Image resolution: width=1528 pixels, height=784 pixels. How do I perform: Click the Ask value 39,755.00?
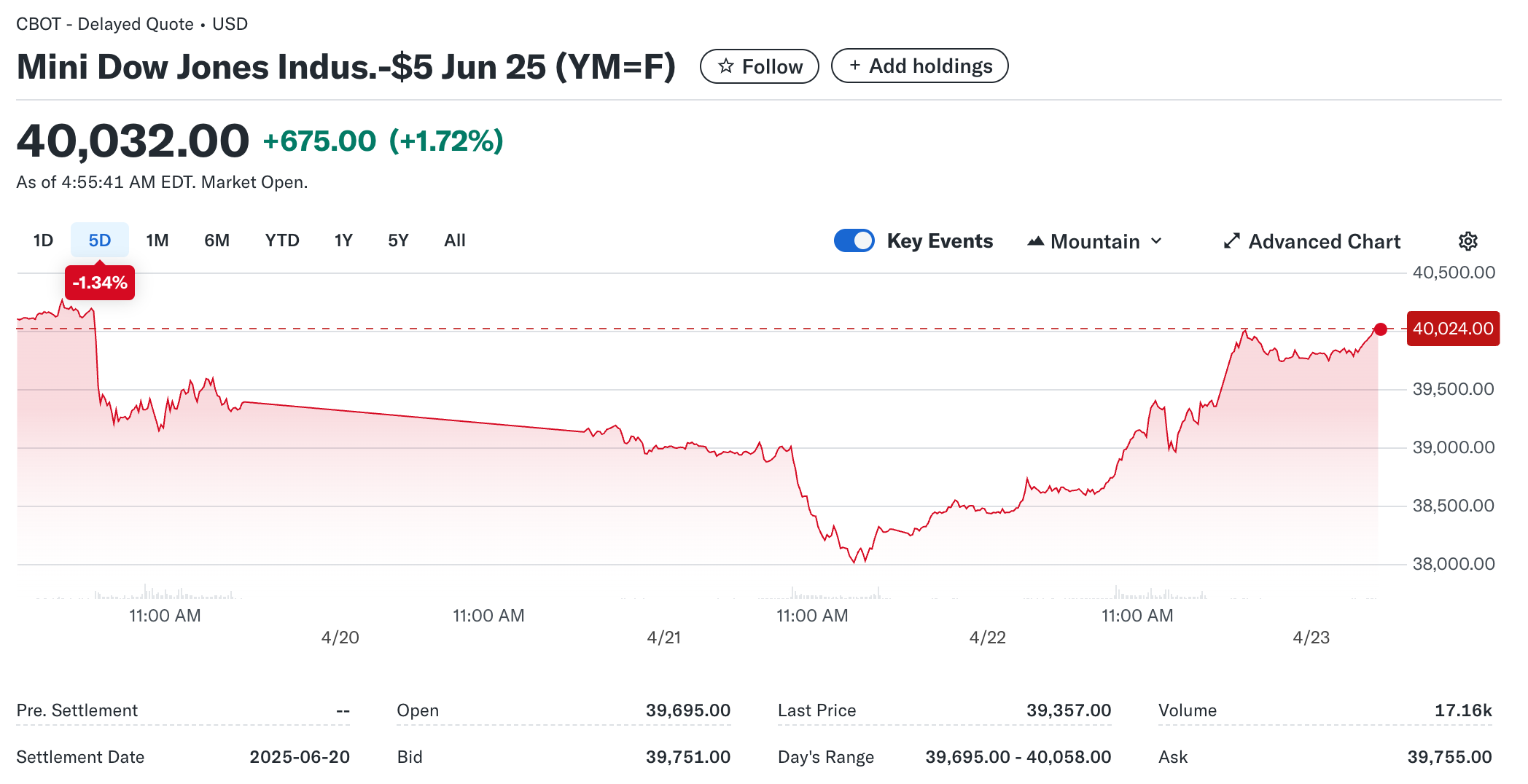tap(1449, 757)
